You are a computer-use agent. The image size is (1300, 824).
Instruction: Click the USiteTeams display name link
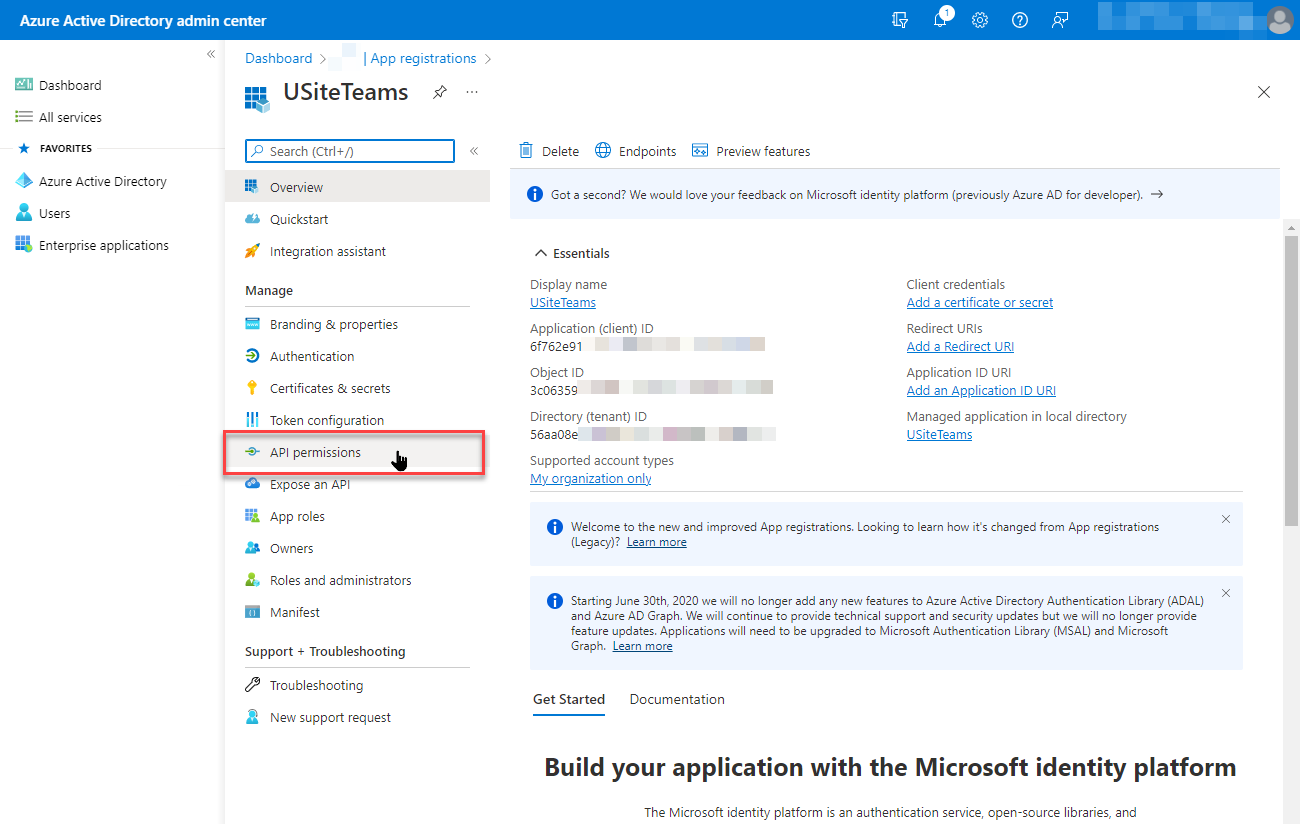point(563,302)
